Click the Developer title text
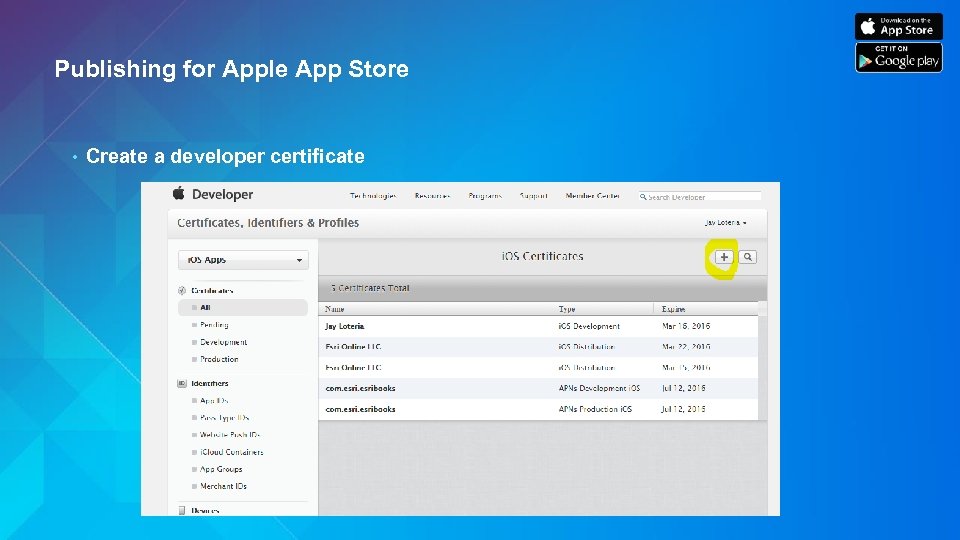 coord(222,195)
